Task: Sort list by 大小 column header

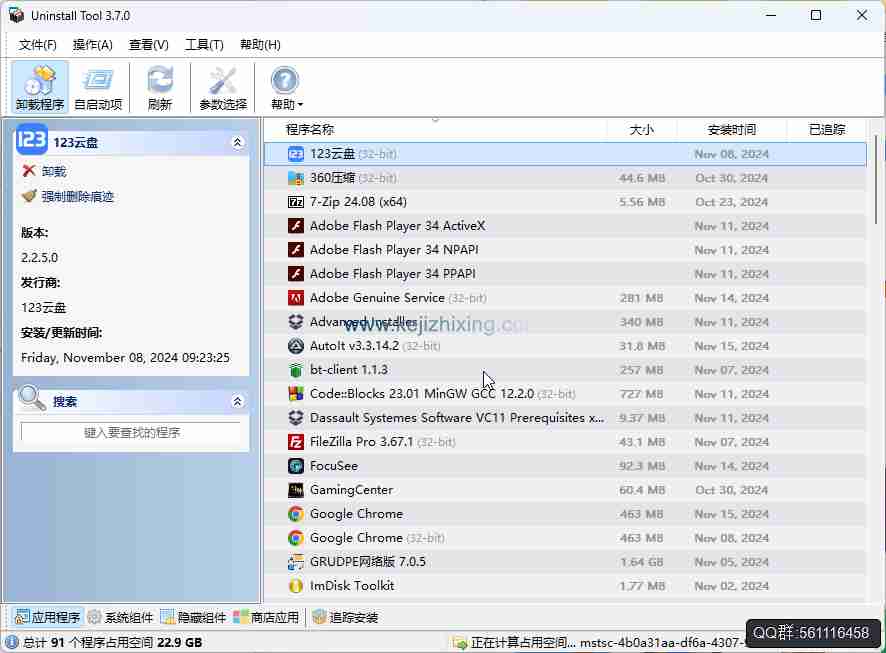Action: pyautogui.click(x=641, y=130)
